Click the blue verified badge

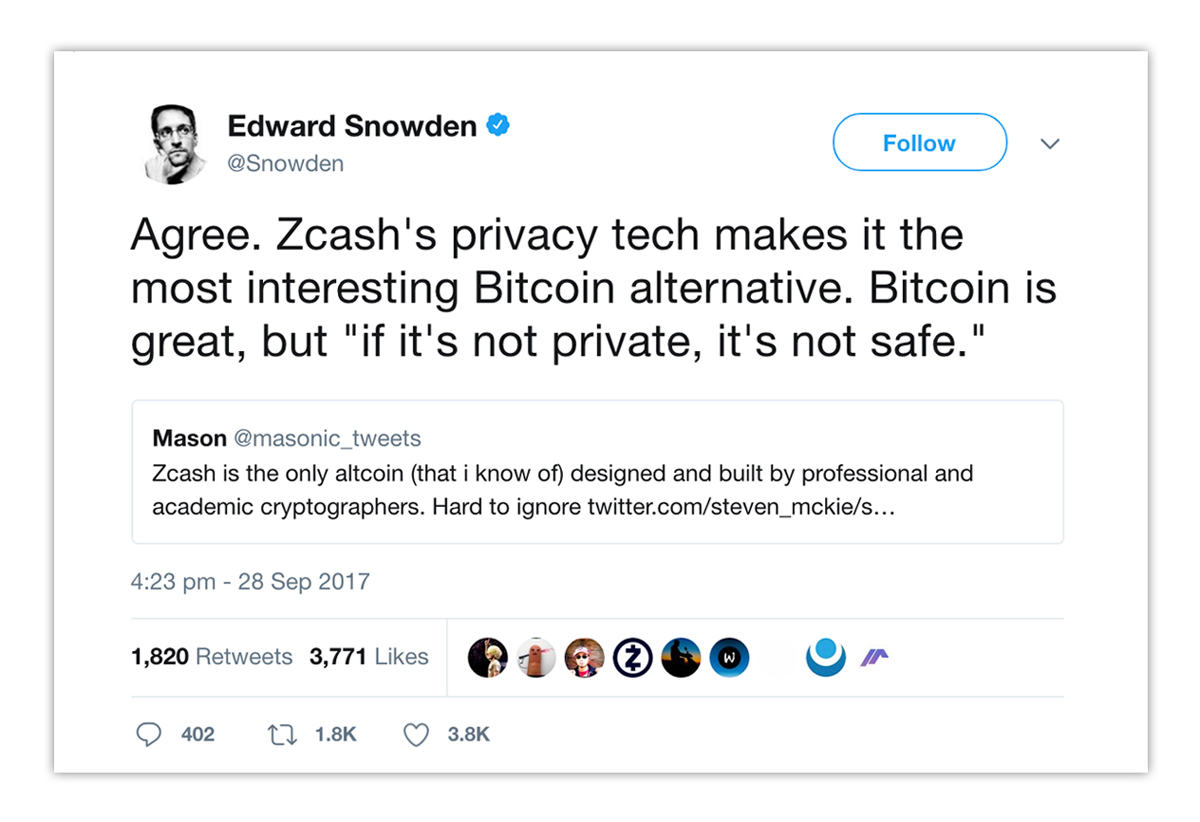498,126
